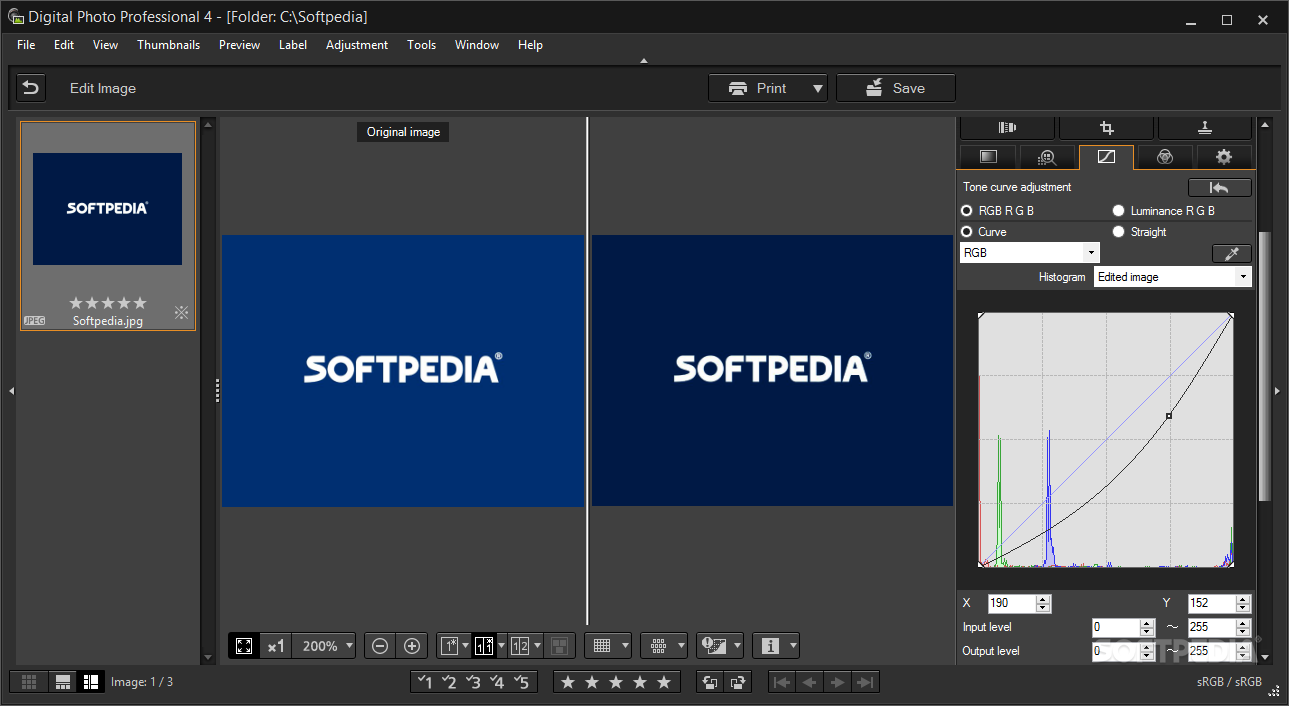The height and width of the screenshot is (706, 1289).
Task: Open the Thumbnails menu
Action: click(169, 45)
